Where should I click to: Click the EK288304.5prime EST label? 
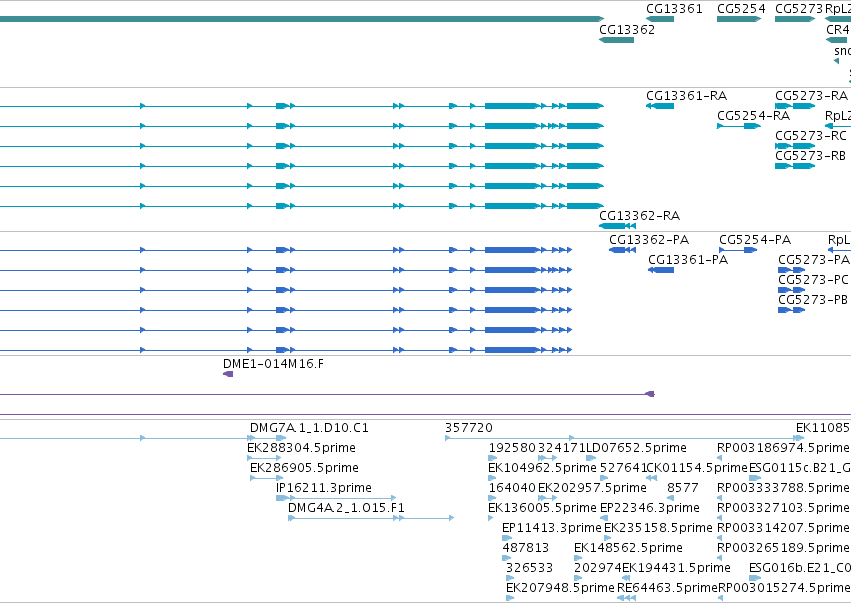point(301,448)
